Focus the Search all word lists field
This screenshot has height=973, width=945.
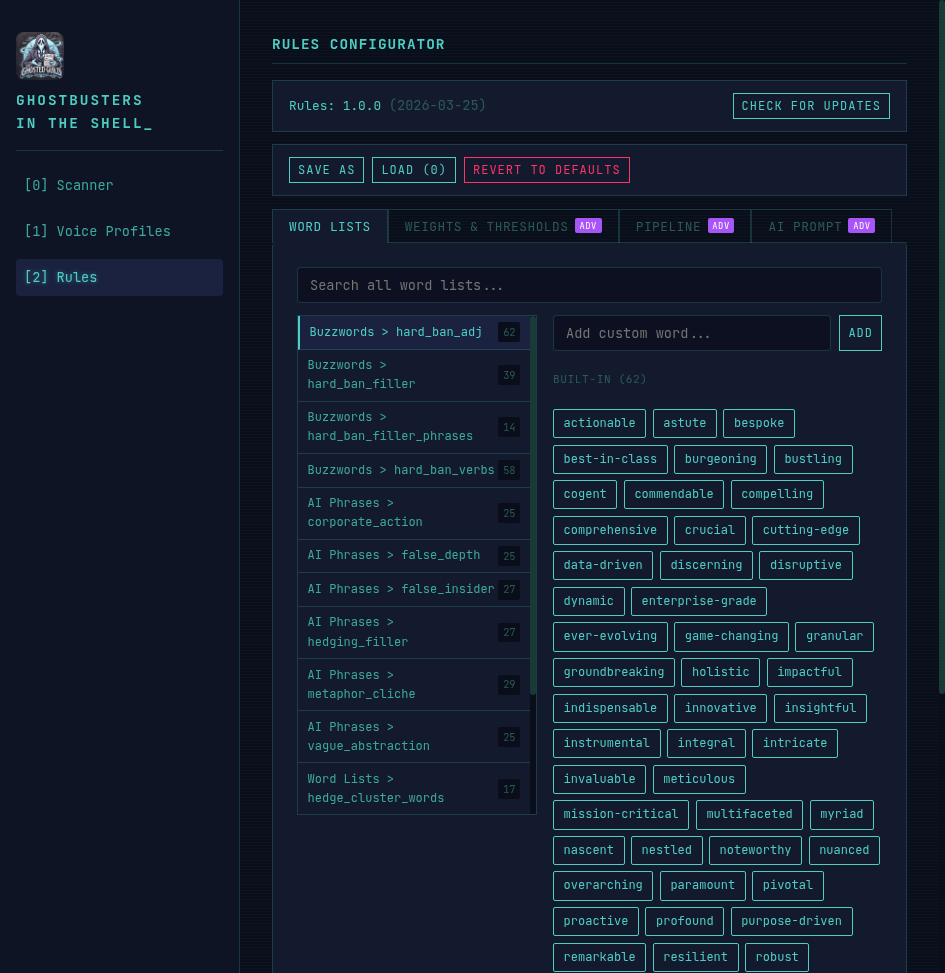click(x=589, y=285)
